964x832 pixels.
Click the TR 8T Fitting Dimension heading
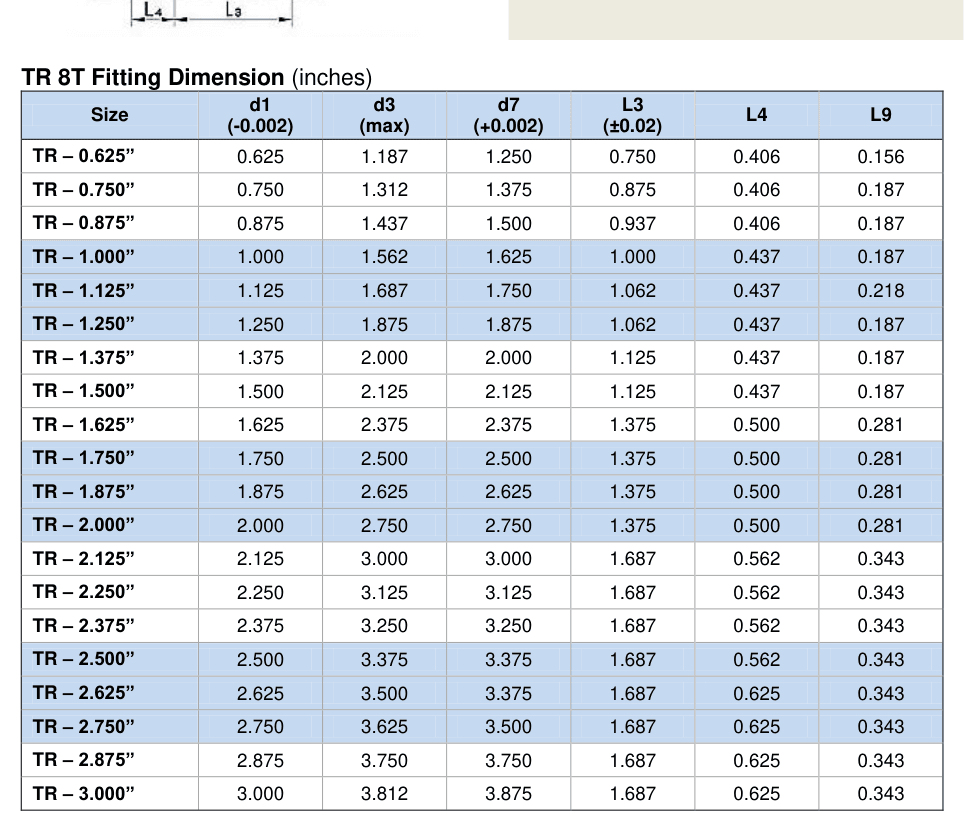coord(153,77)
